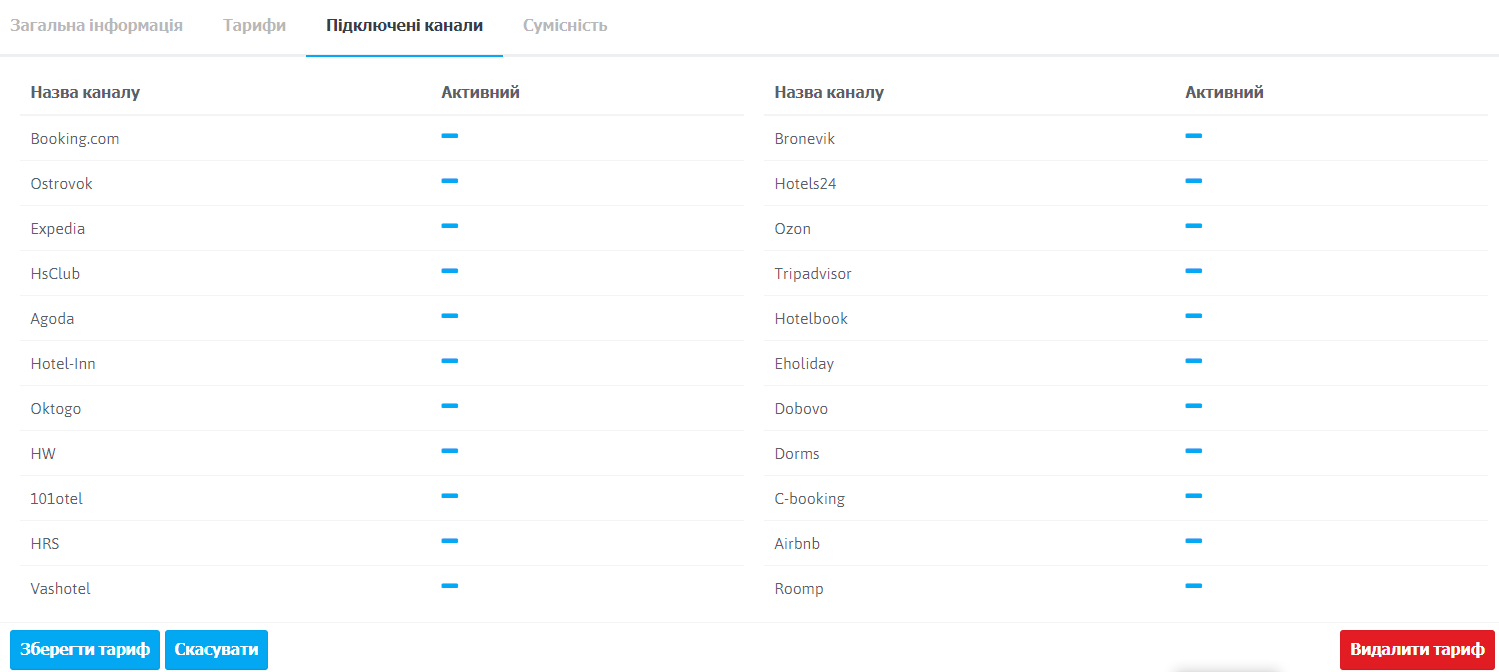Click the Dobovo channel row name

[801, 409]
